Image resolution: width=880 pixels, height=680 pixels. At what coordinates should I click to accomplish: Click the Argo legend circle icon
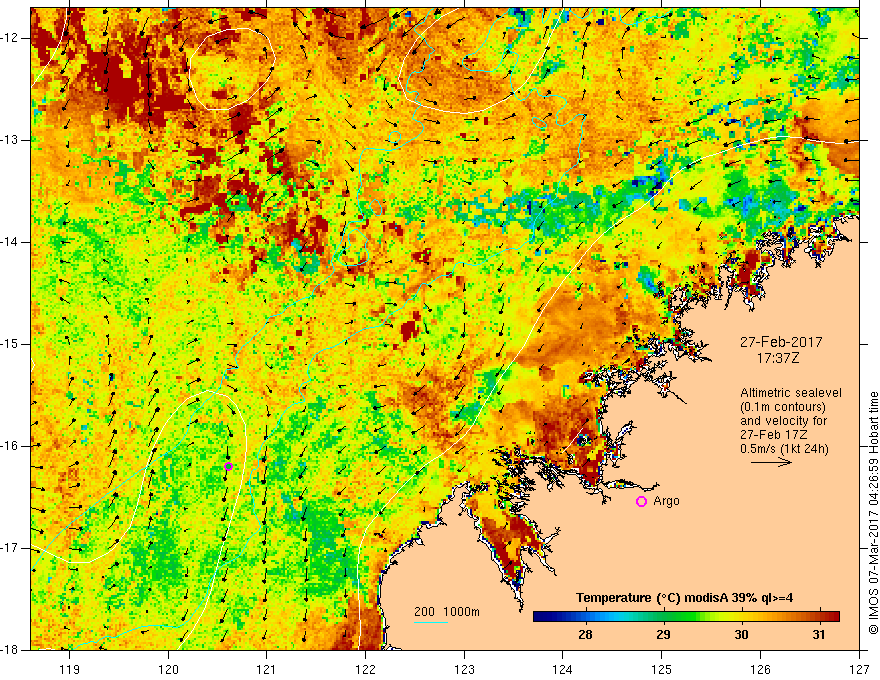(641, 502)
